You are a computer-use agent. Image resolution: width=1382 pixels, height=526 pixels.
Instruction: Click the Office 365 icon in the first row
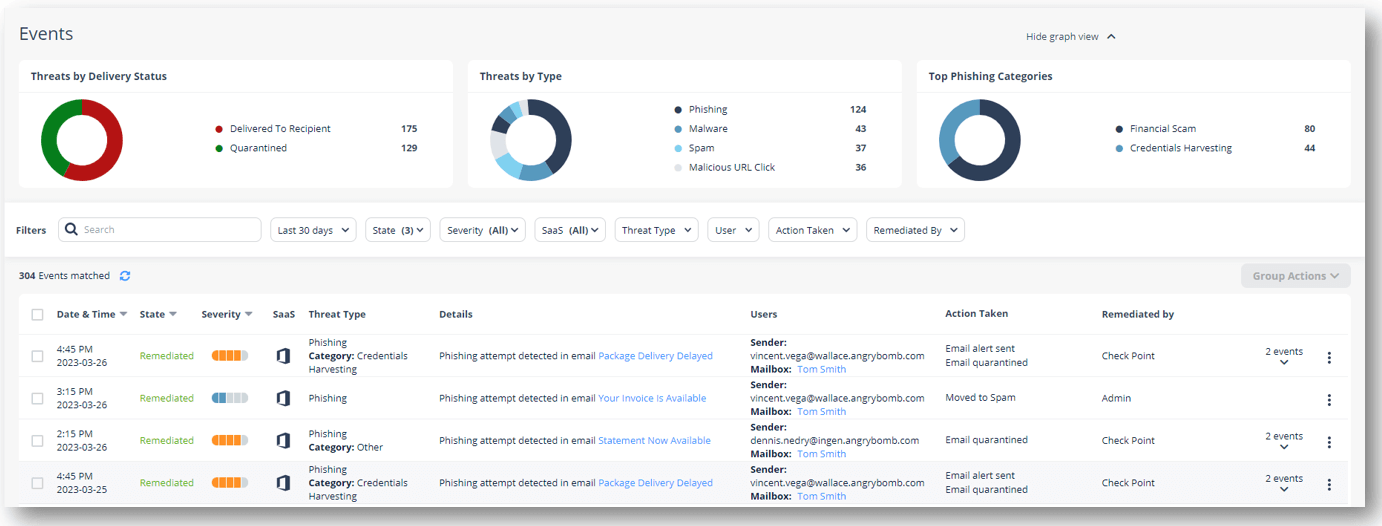click(283, 356)
